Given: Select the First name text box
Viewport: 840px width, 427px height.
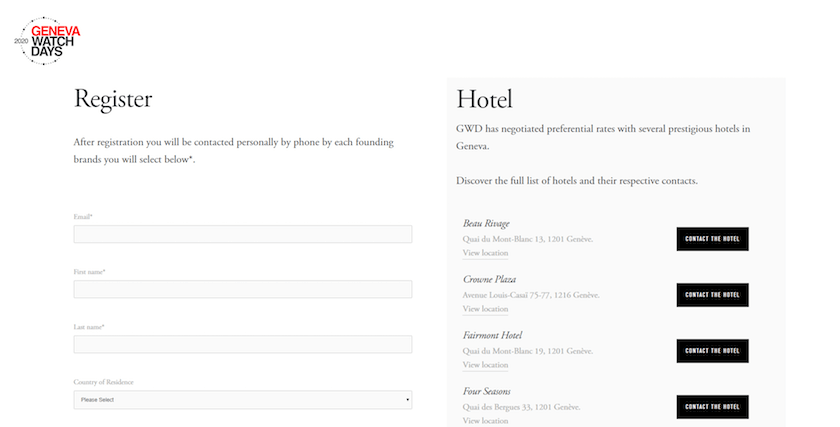Looking at the screenshot, I should pyautogui.click(x=243, y=289).
